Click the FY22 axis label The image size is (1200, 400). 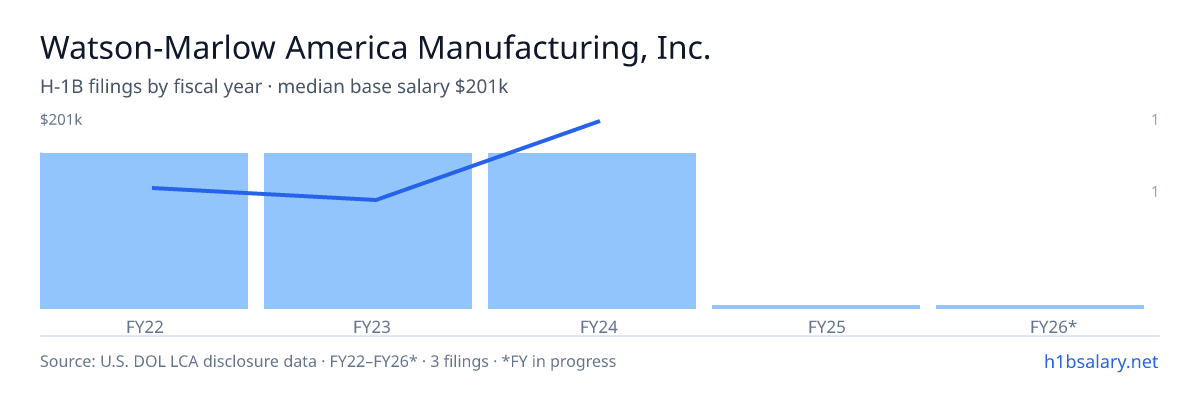pos(145,327)
